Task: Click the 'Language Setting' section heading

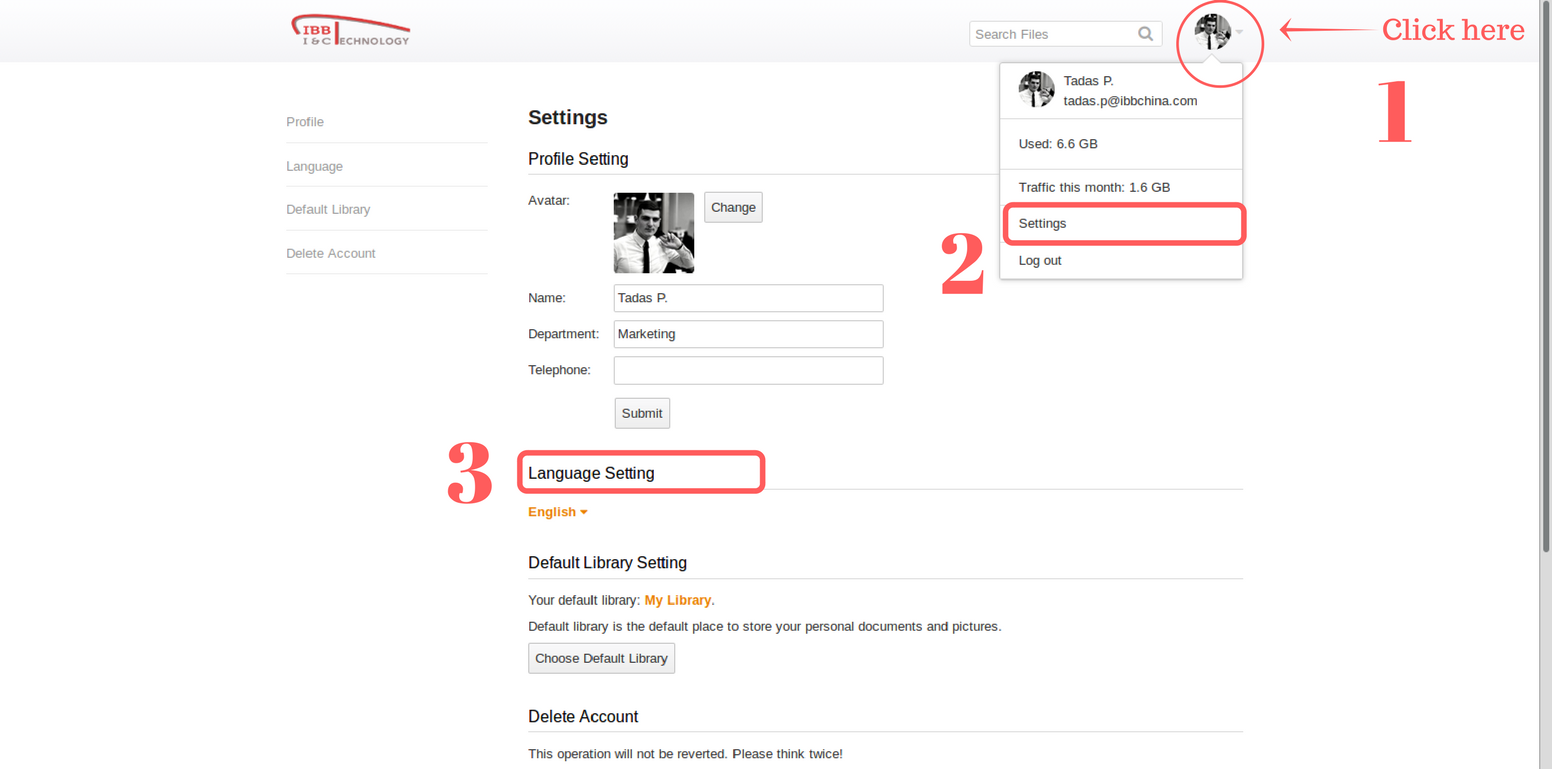Action: 591,473
